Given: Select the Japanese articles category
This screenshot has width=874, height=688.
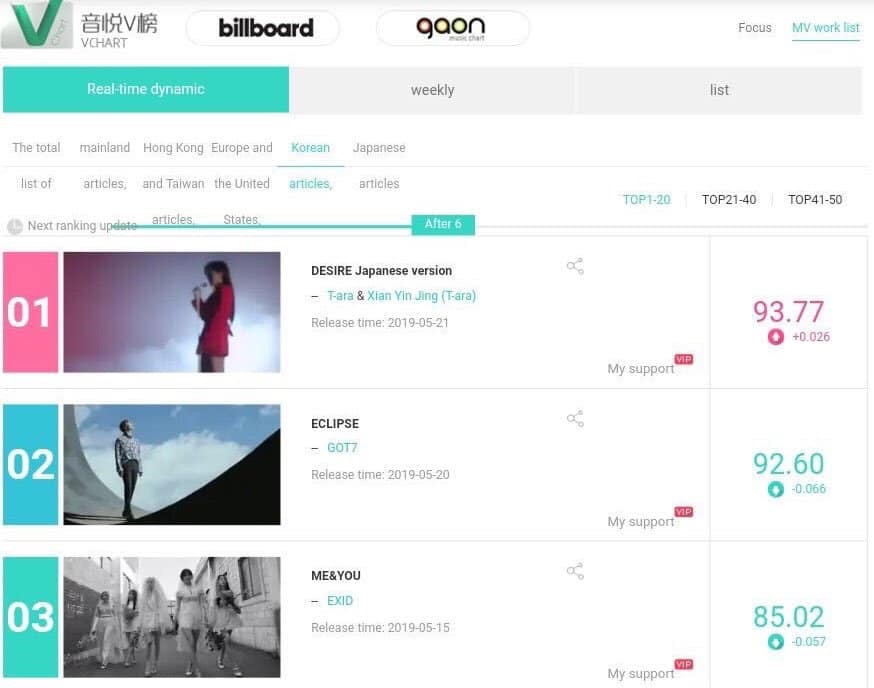Looking at the screenshot, I should click(x=379, y=165).
